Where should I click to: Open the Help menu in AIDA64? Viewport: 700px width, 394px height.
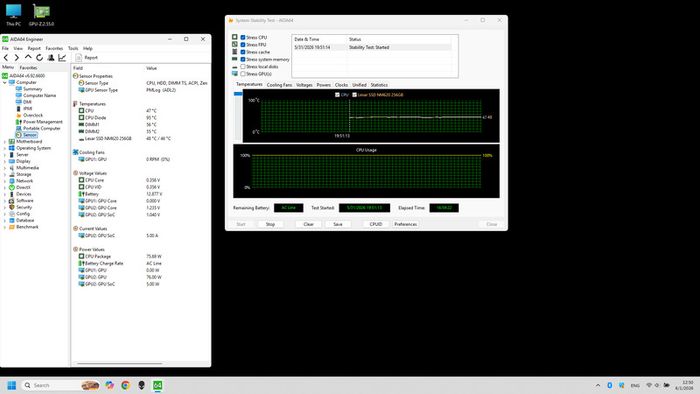(x=88, y=48)
